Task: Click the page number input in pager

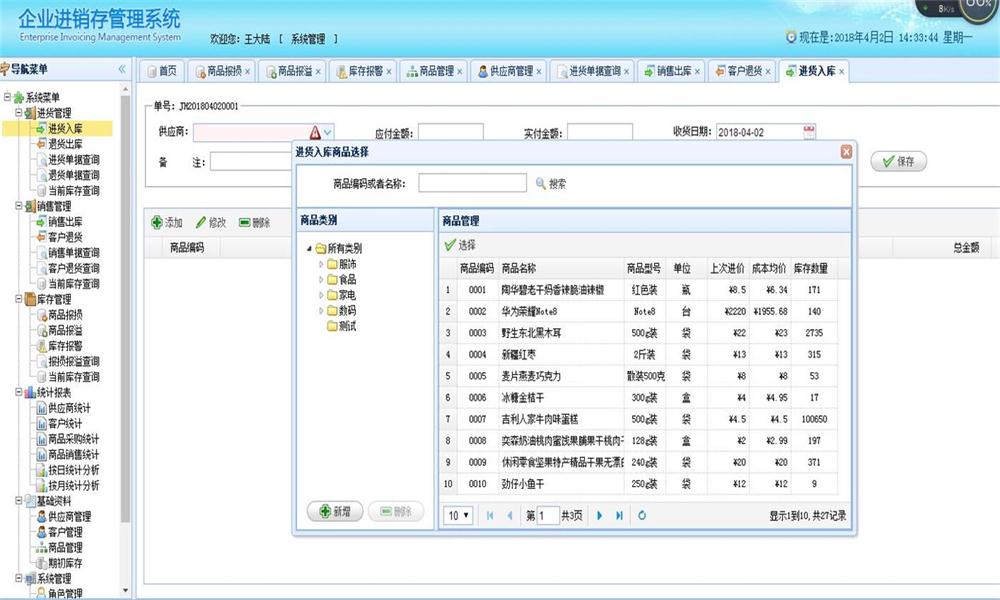Action: (x=548, y=515)
